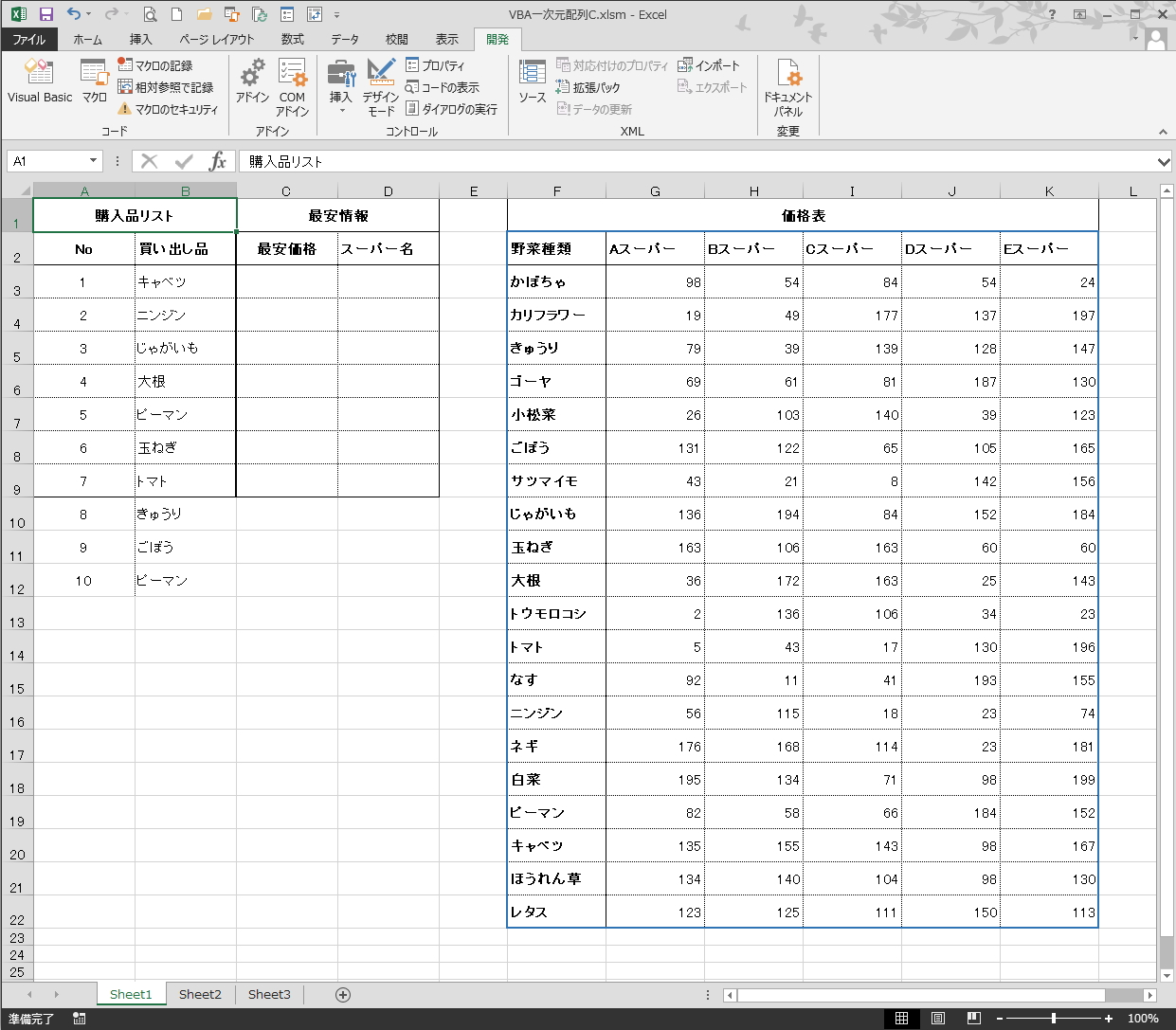Click the horizontal scrollbar right arrow
Viewport: 1176px width, 1030px height.
pos(1149,995)
